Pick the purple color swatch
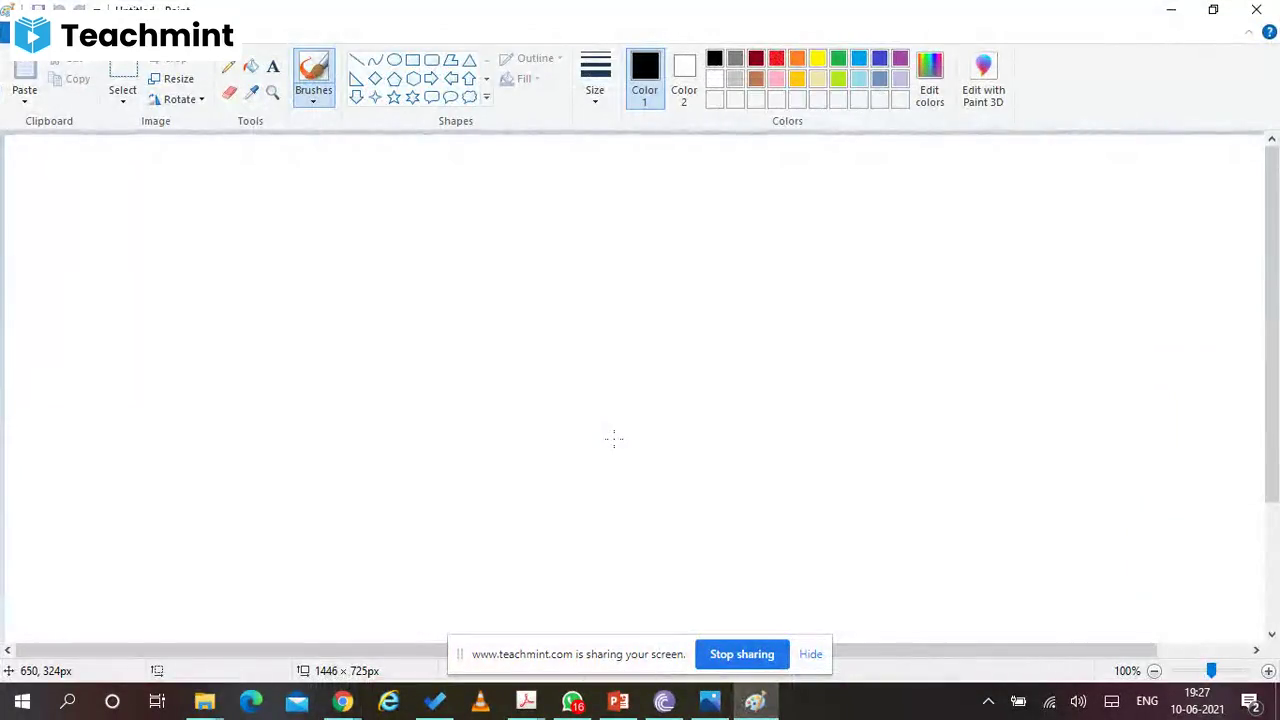 (901, 59)
